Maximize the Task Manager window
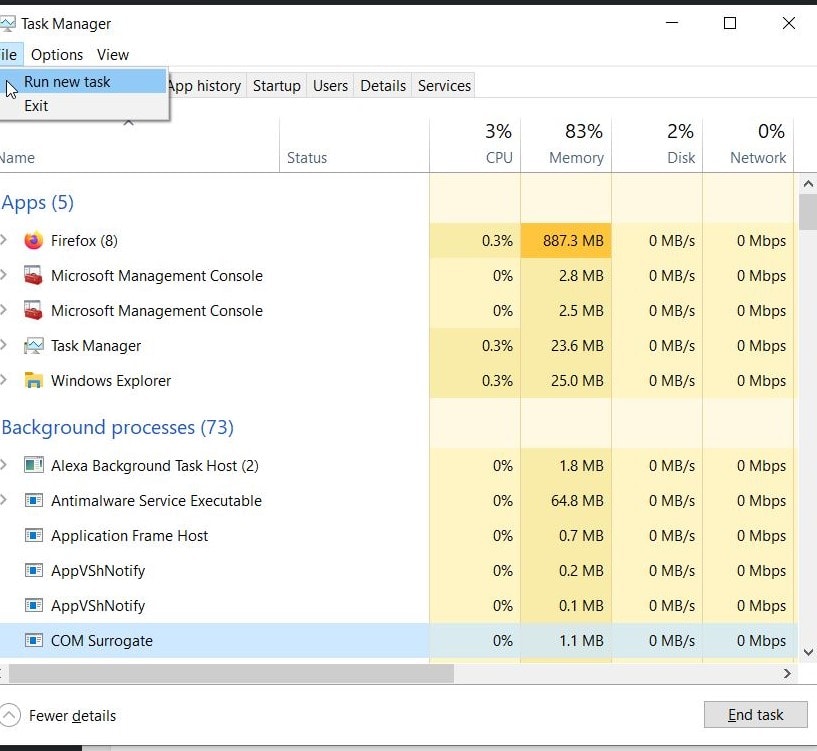 pos(729,23)
